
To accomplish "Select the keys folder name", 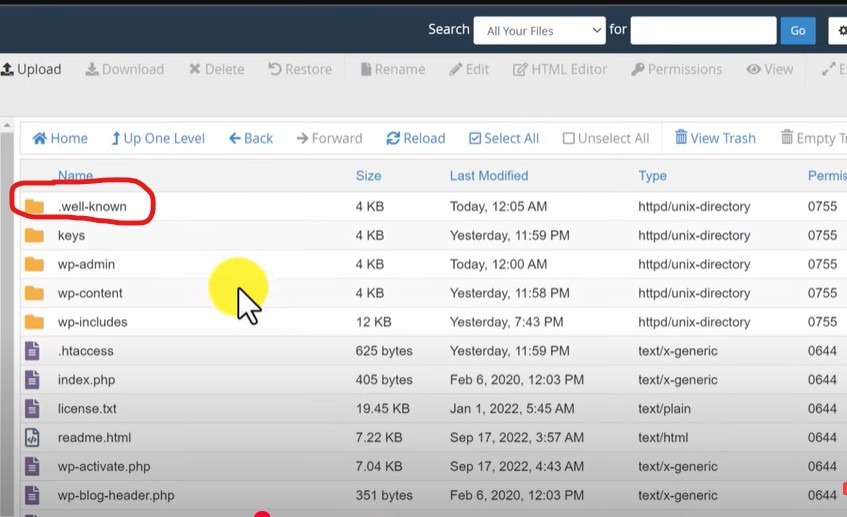I will coord(71,236).
